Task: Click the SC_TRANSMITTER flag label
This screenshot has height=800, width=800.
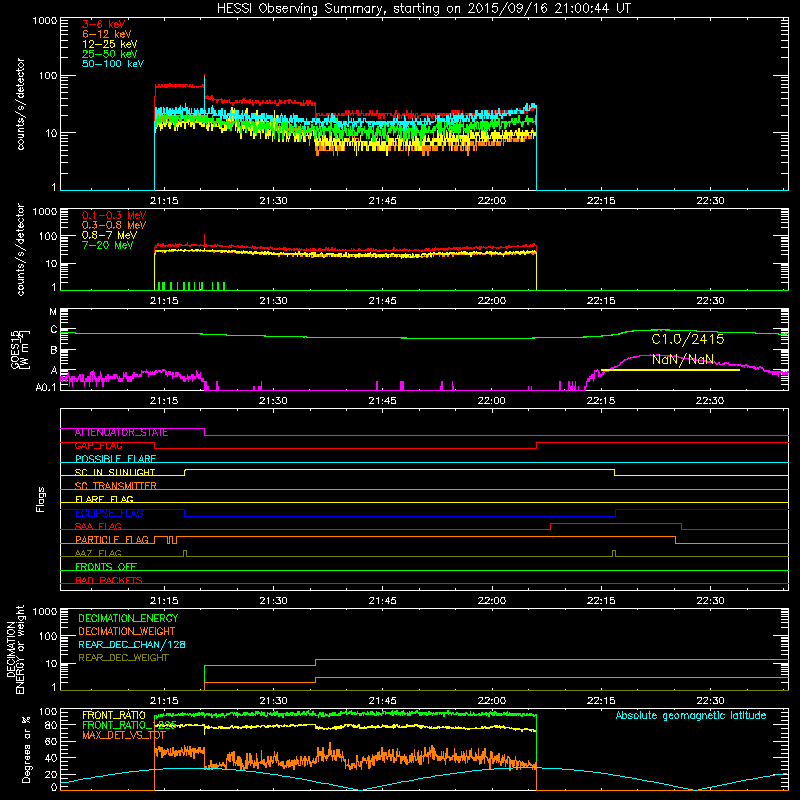Action: 116,486
